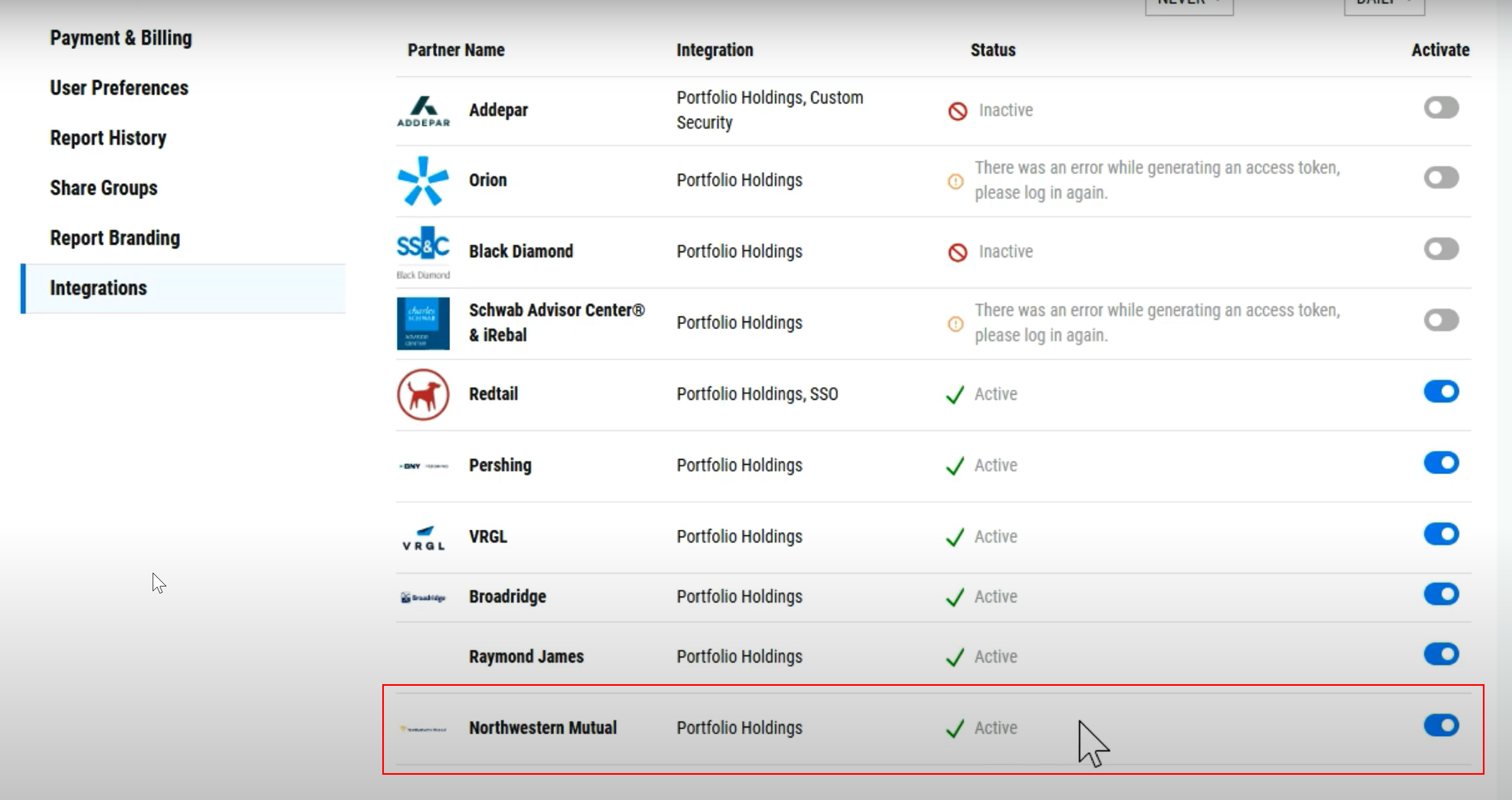The width and height of the screenshot is (1512, 800).
Task: Click the Addepar logo icon
Action: point(423,111)
